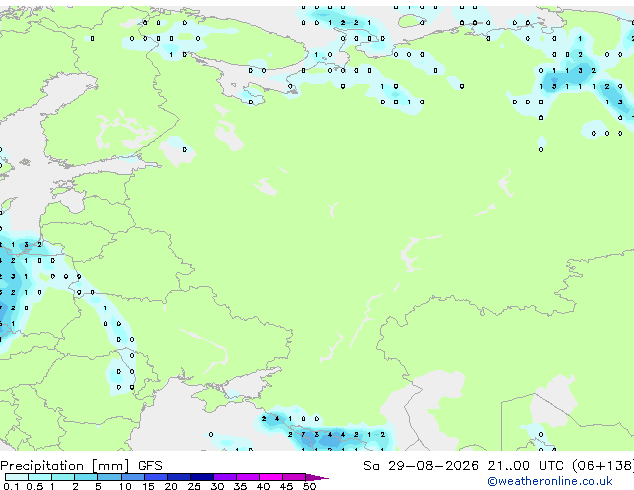Click the 30–35 mm purple legend swatch
Image resolution: width=634 pixels, height=490 pixels.
225,477
